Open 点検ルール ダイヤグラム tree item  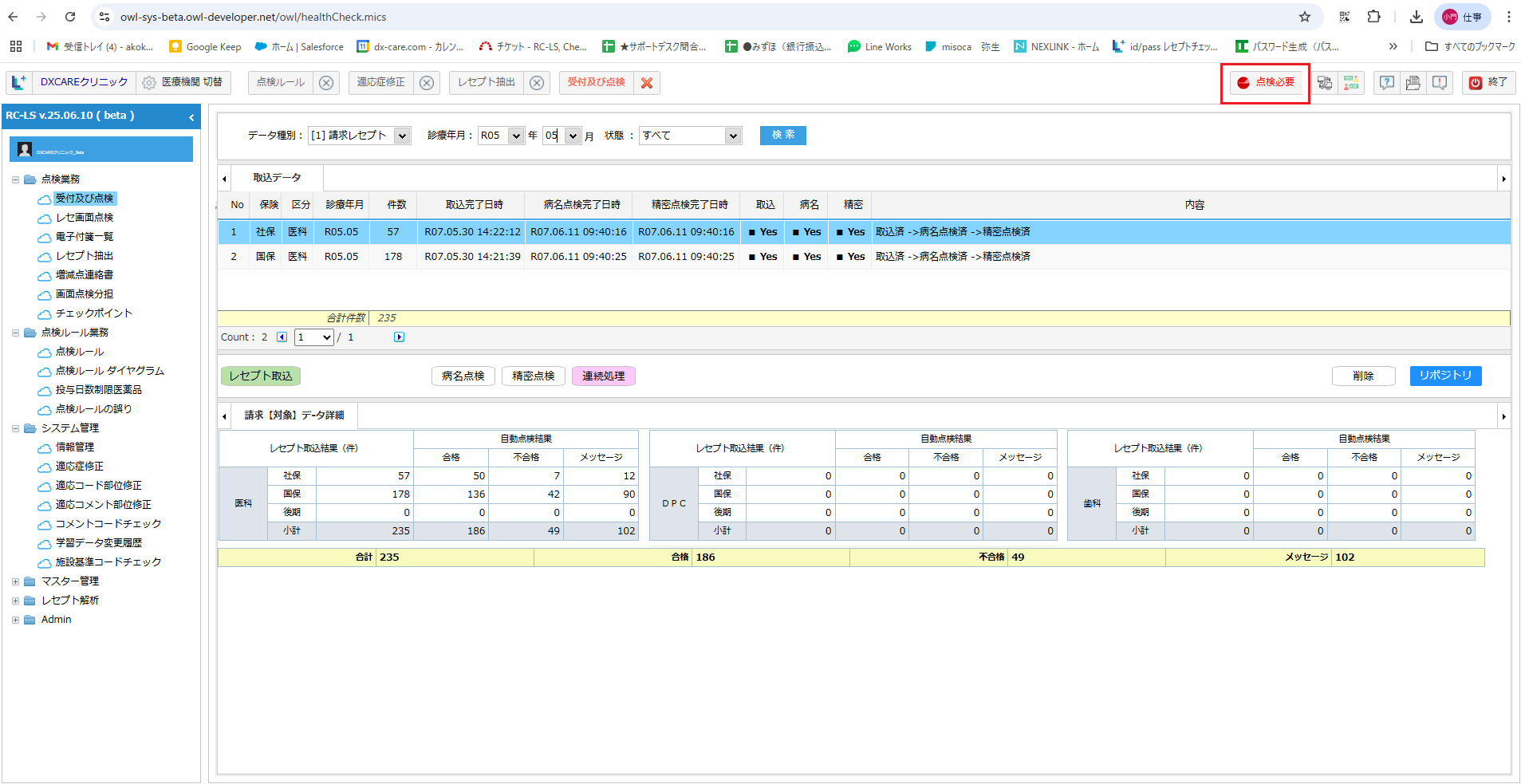[x=110, y=371]
